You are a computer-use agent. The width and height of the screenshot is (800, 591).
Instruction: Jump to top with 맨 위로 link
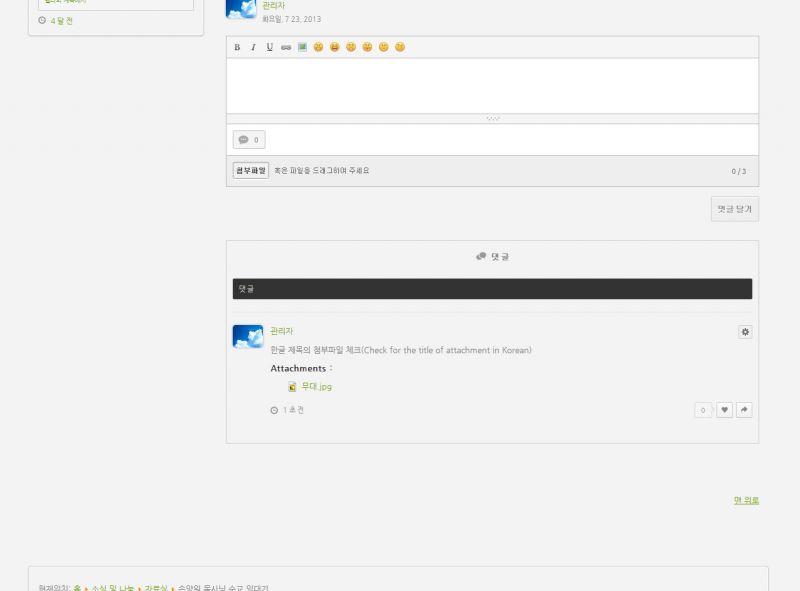[x=746, y=500]
